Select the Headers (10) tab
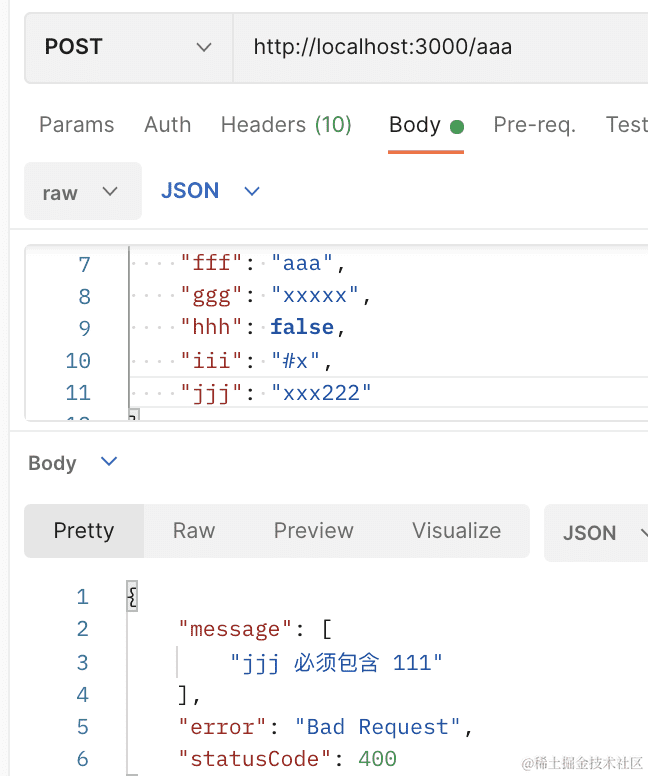Viewport: 648px width, 776px height. (286, 125)
